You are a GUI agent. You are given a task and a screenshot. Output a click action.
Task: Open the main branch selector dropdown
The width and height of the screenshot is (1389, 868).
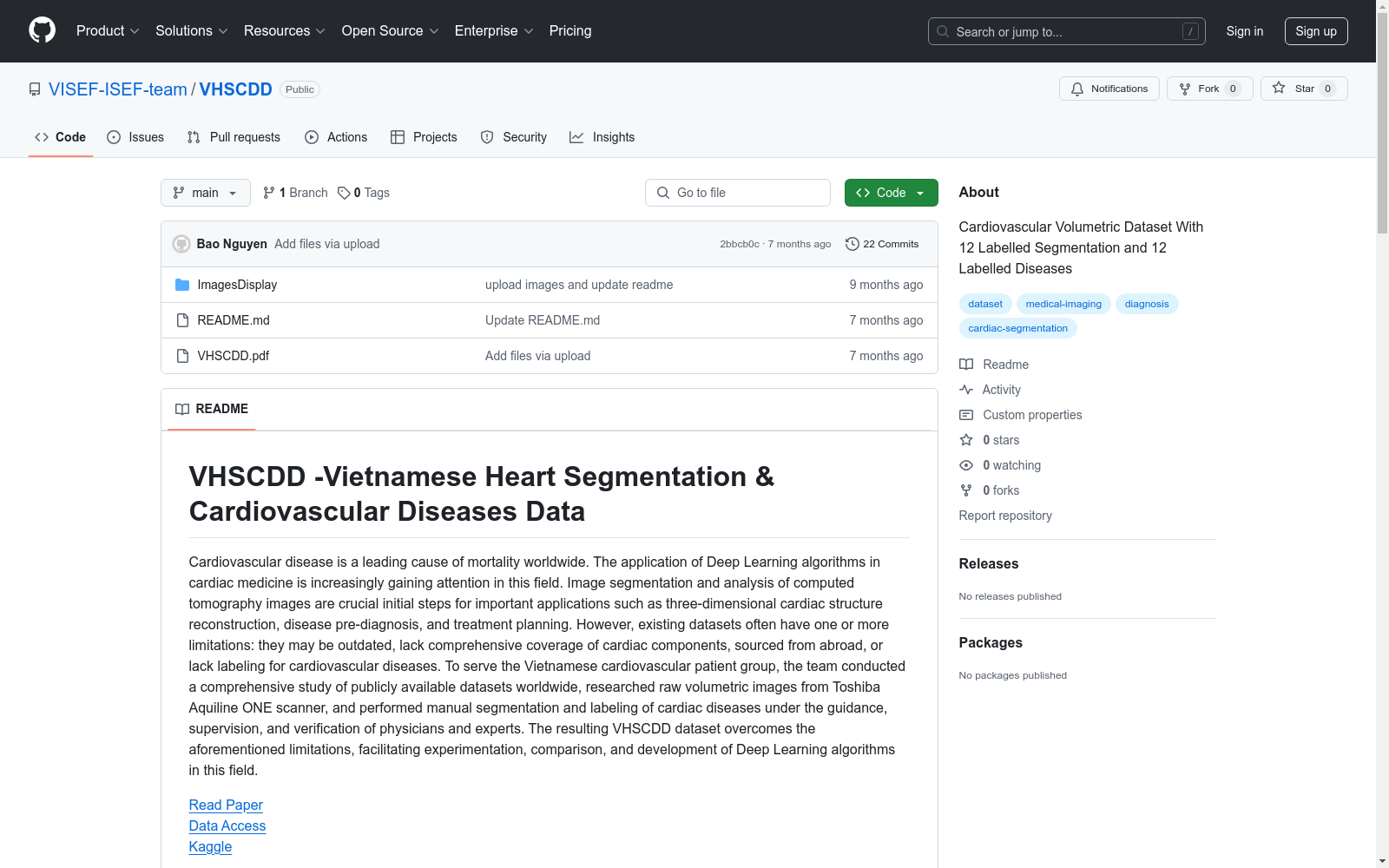point(206,193)
